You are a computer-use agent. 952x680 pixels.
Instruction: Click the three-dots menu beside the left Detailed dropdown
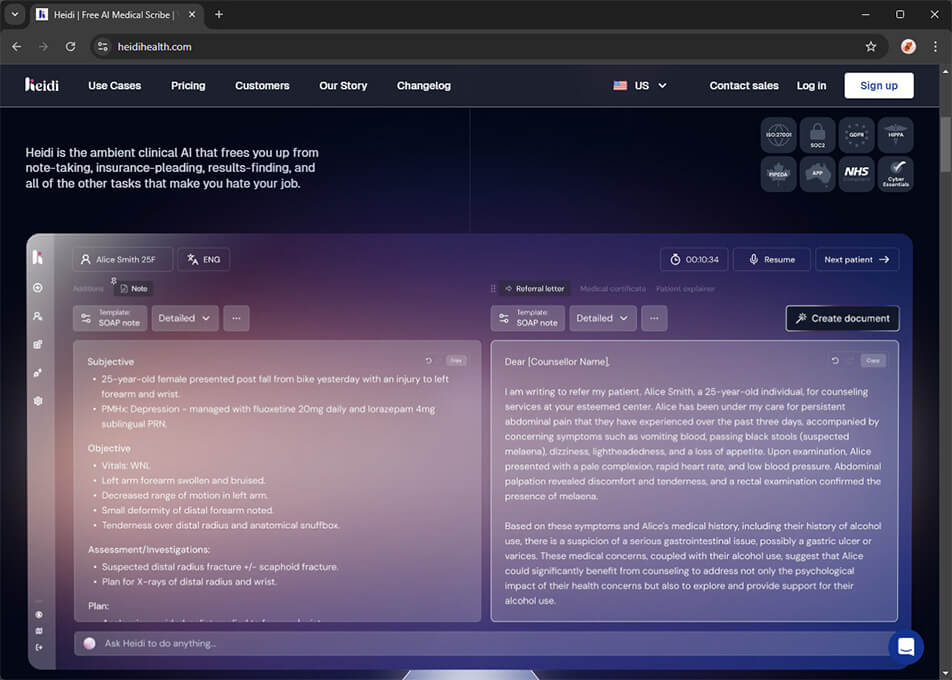point(236,318)
